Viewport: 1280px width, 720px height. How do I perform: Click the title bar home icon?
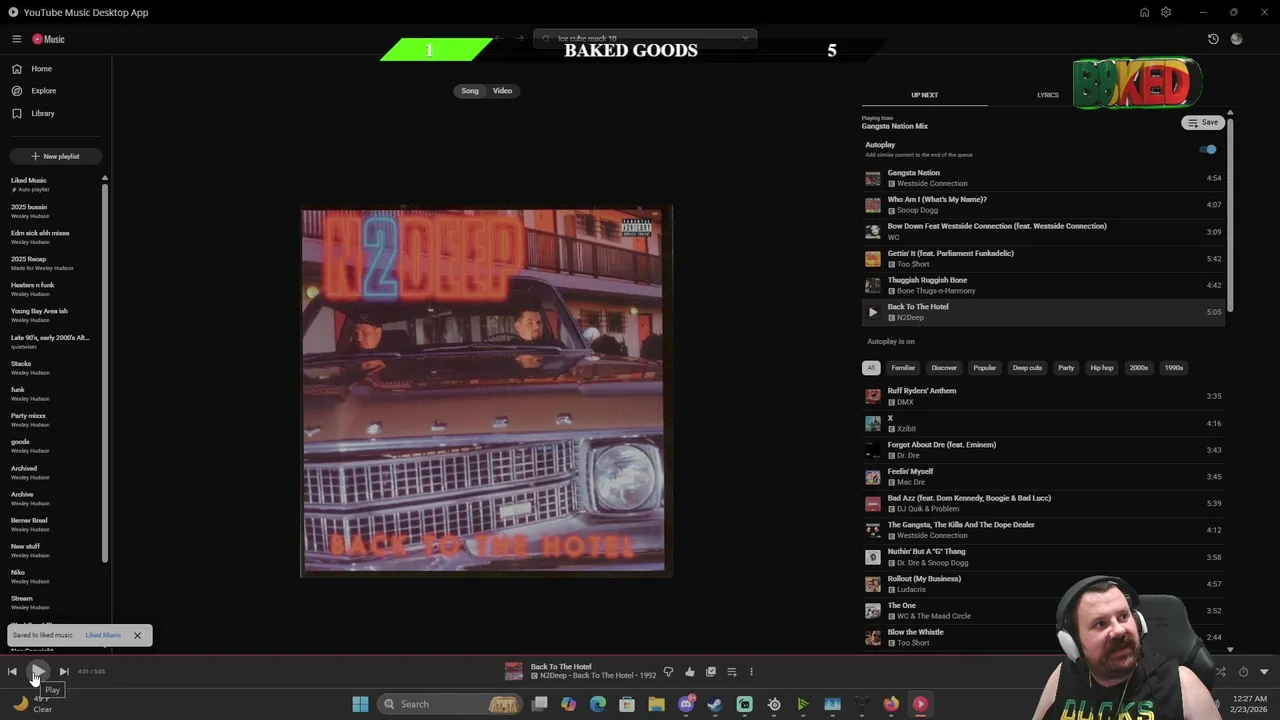pos(1144,12)
